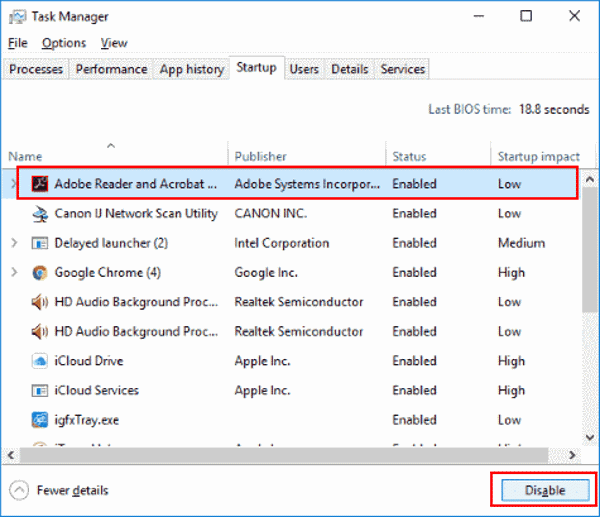
Task: Click the iCloud Drive icon
Action: click(39, 361)
